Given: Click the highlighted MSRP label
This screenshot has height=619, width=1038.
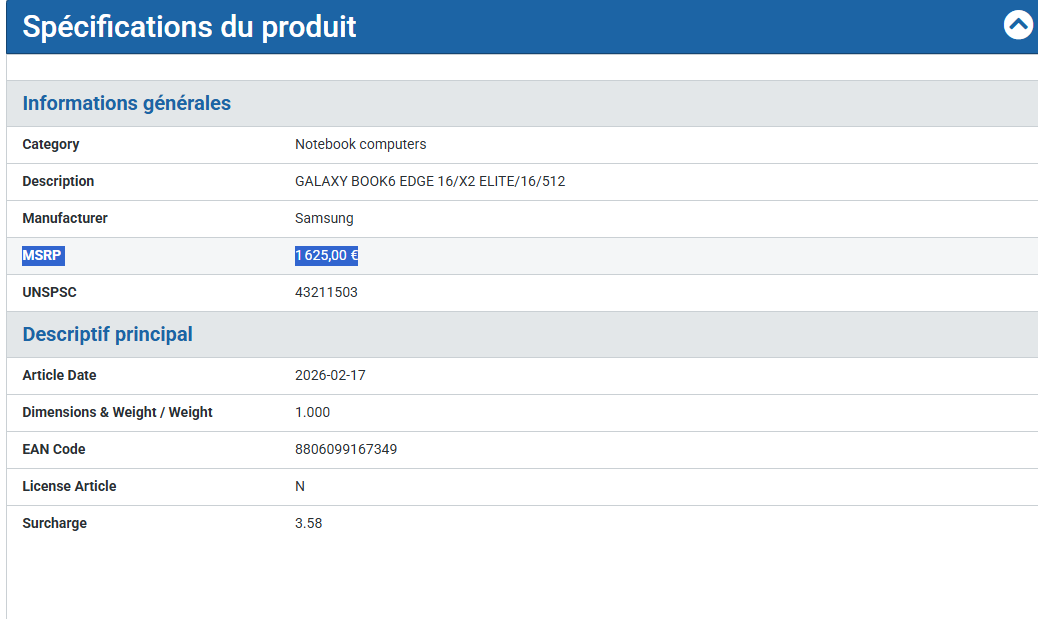Looking at the screenshot, I should 43,256.
